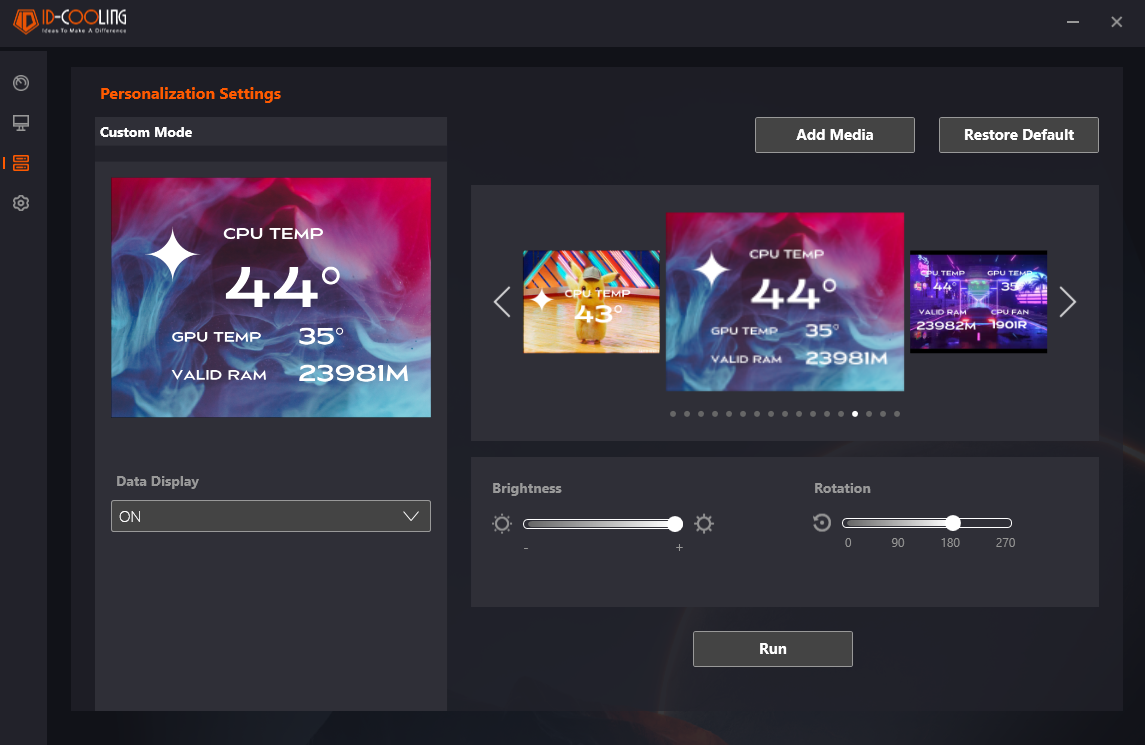Set rotation slider to 90 degrees
This screenshot has width=1145, height=745.
(x=898, y=523)
